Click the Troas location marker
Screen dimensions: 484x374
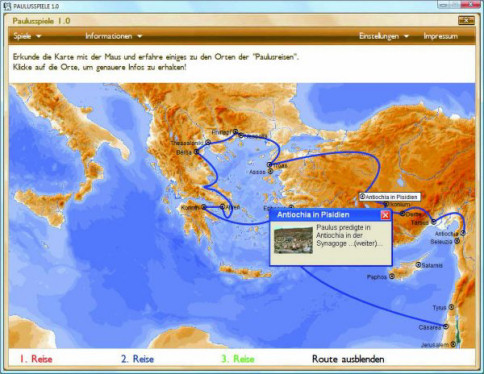[x=269, y=165]
